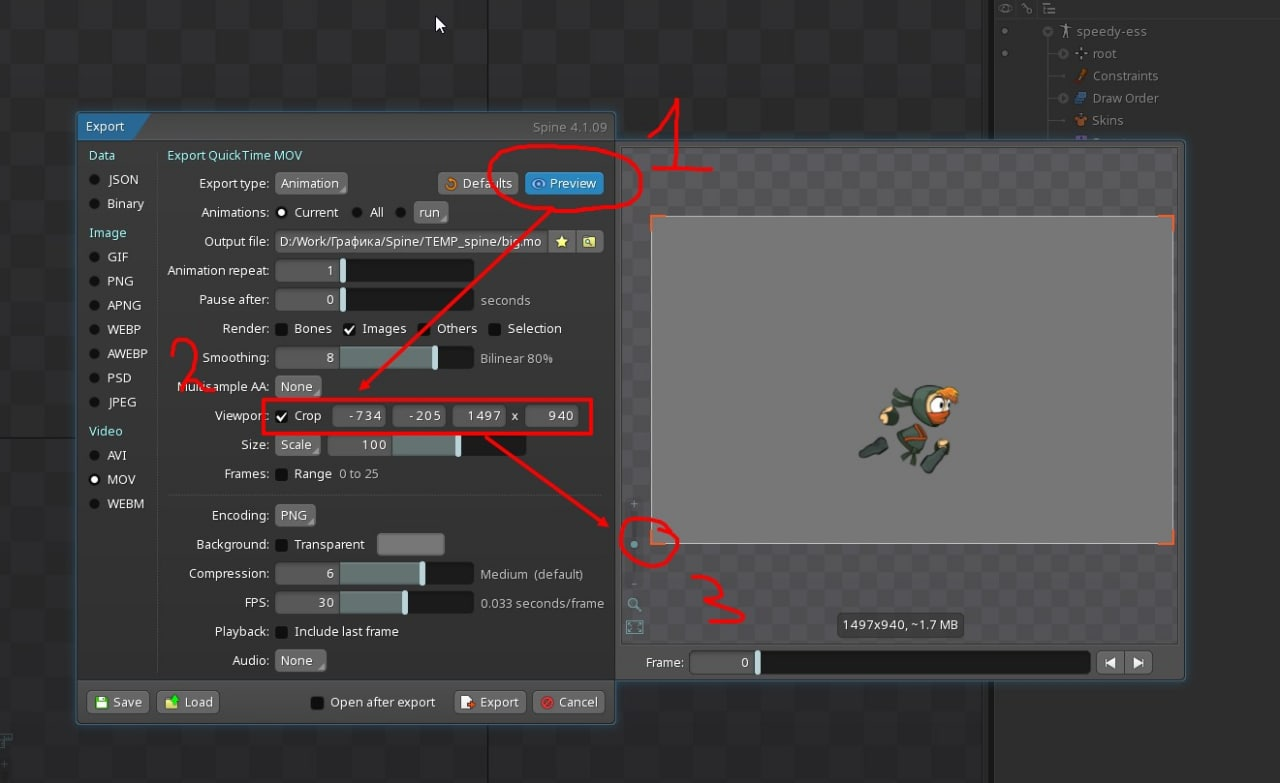The height and width of the screenshot is (783, 1280).
Task: Toggle visibility dot for speedy-ess
Action: [x=1005, y=31]
